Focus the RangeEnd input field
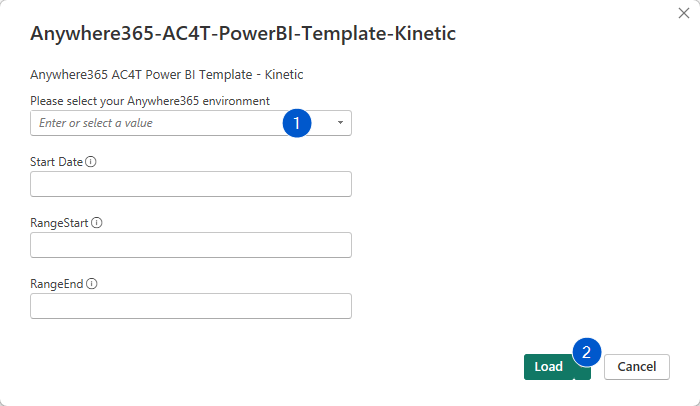Image resolution: width=700 pixels, height=406 pixels. click(x=191, y=306)
